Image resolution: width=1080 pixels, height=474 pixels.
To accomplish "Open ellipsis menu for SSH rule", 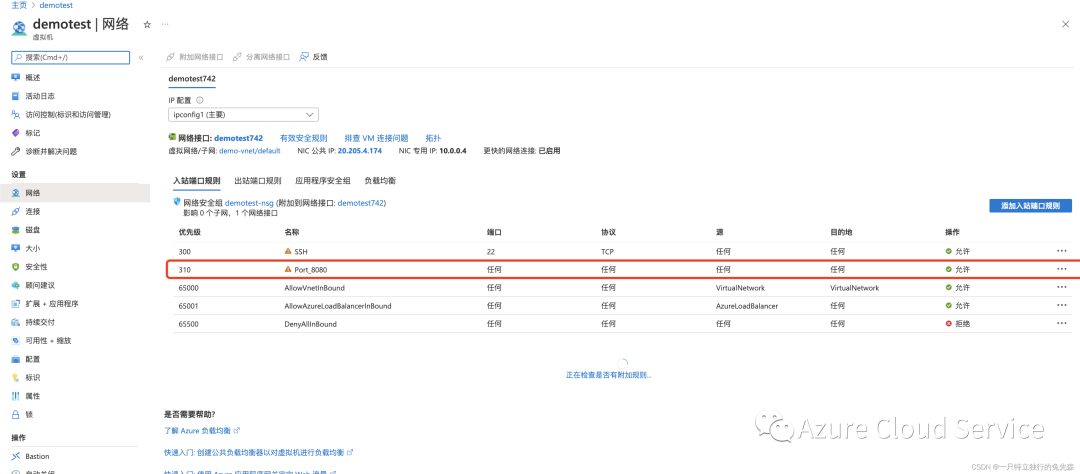I will [x=1061, y=251].
